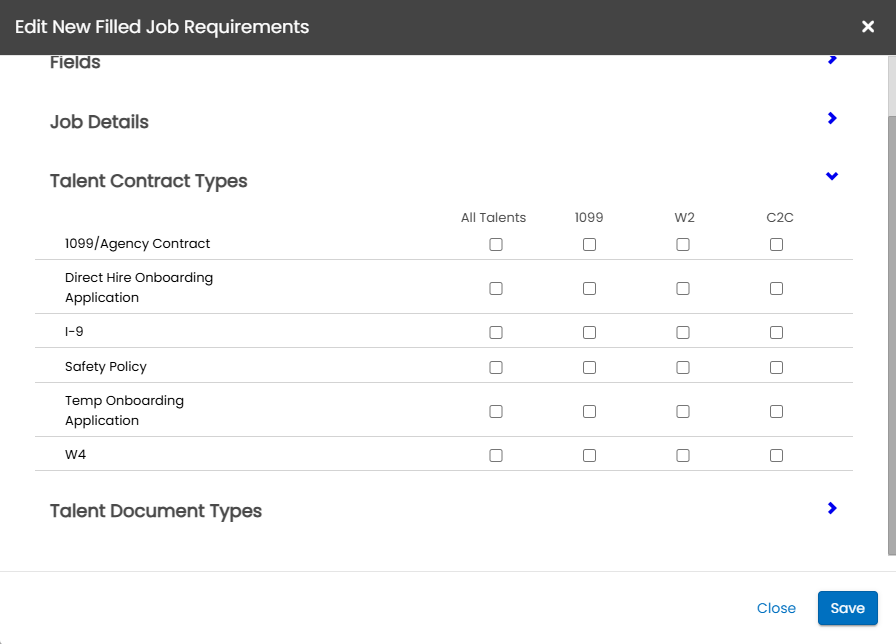Click the Save button
The height and width of the screenshot is (644, 896).
[x=847, y=608]
